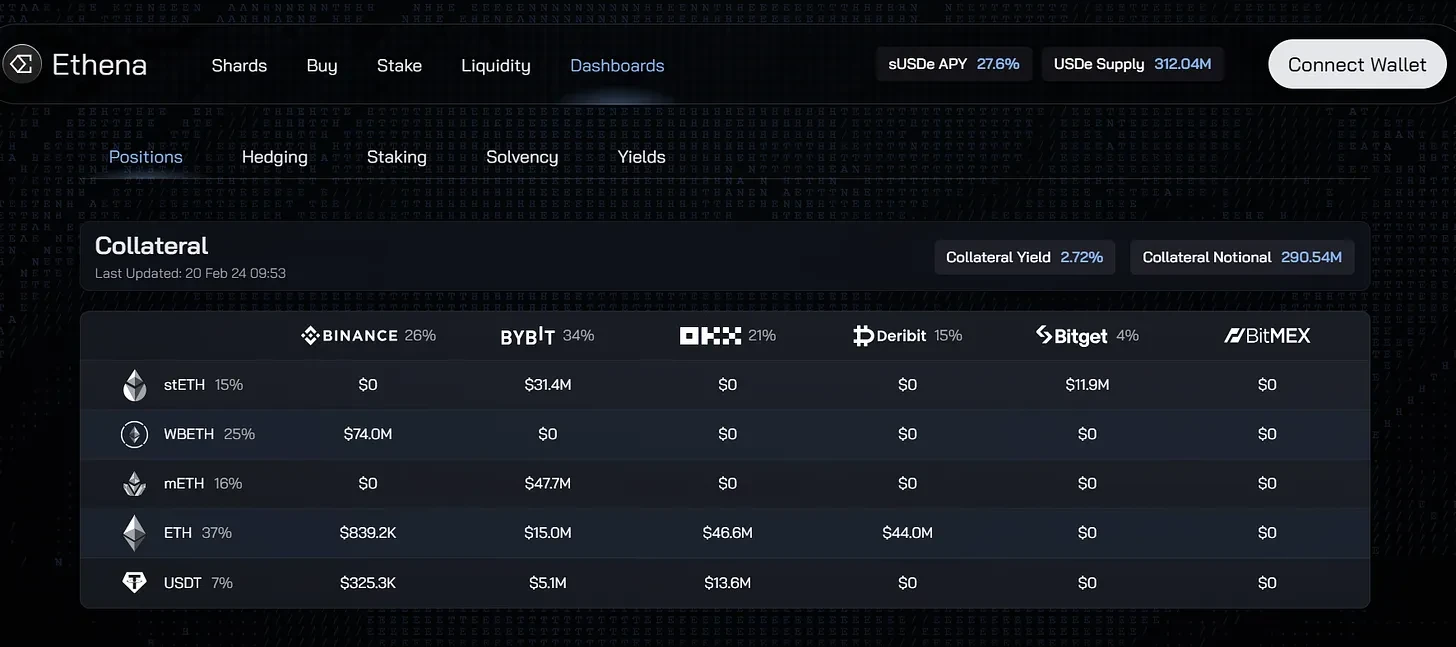Click the Collateral Notional 290.54M badge

[x=1242, y=257]
